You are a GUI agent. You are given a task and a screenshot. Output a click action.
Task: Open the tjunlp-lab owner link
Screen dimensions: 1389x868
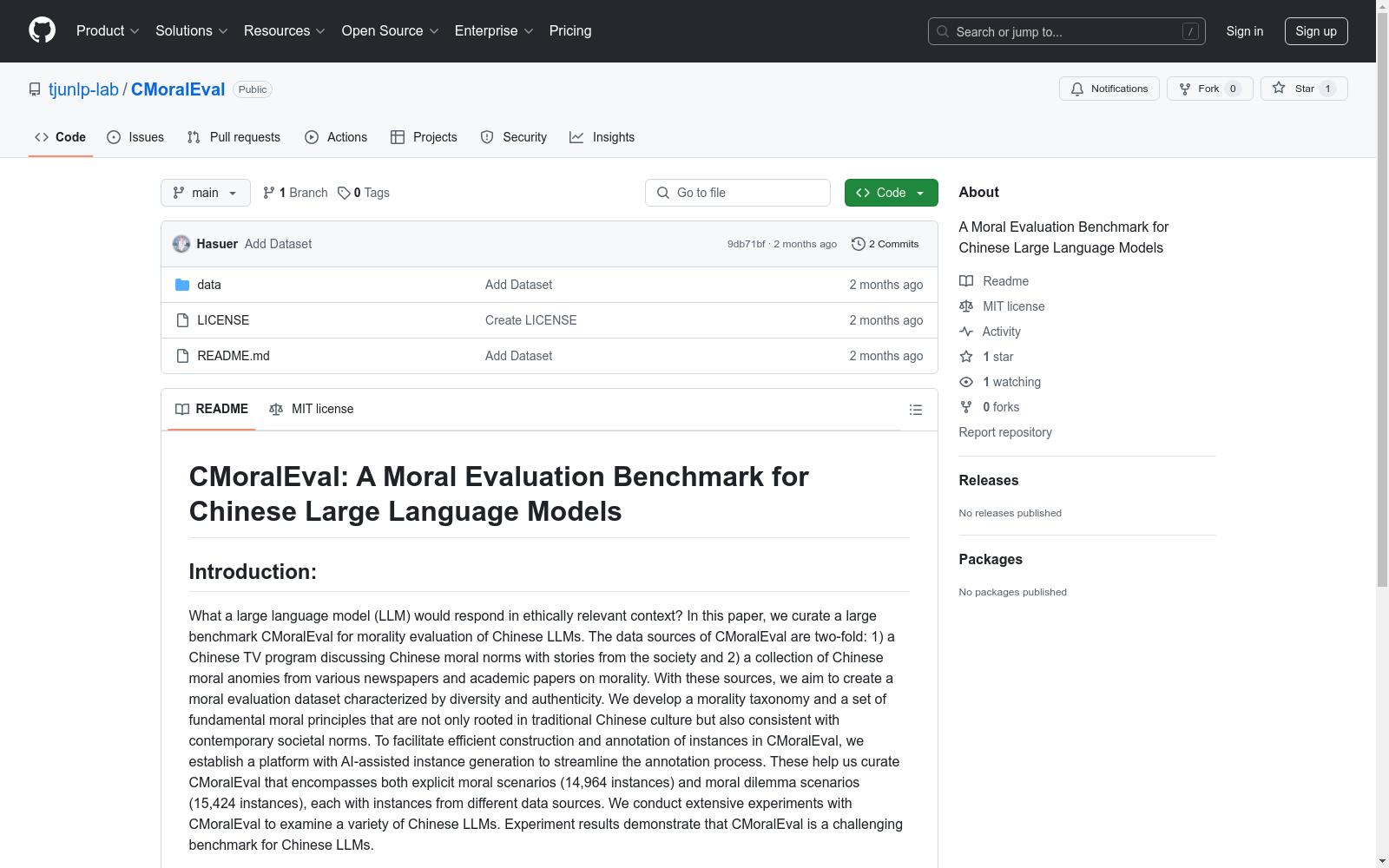(83, 89)
